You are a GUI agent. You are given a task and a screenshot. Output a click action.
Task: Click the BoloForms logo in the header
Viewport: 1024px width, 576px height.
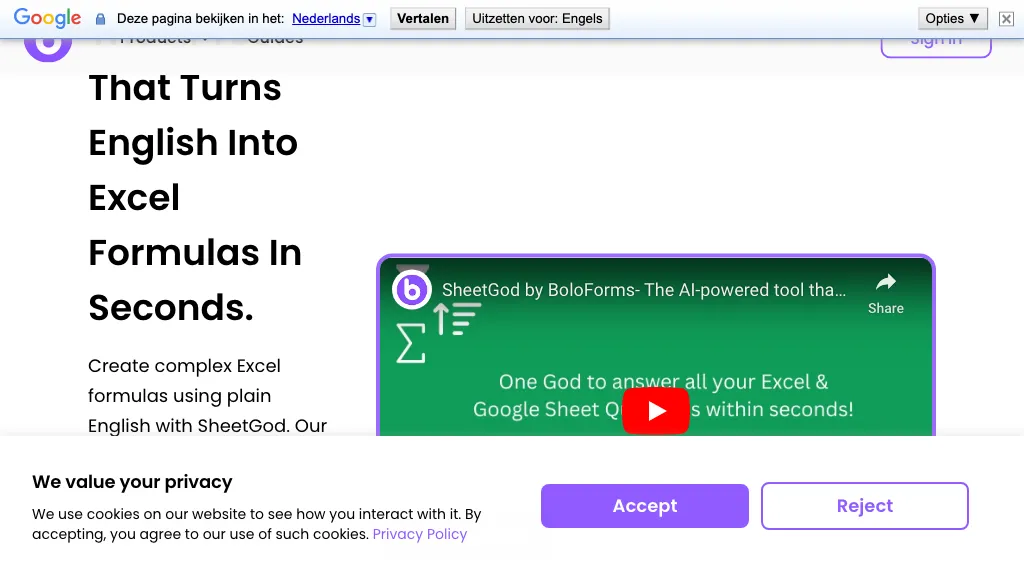[x=48, y=44]
